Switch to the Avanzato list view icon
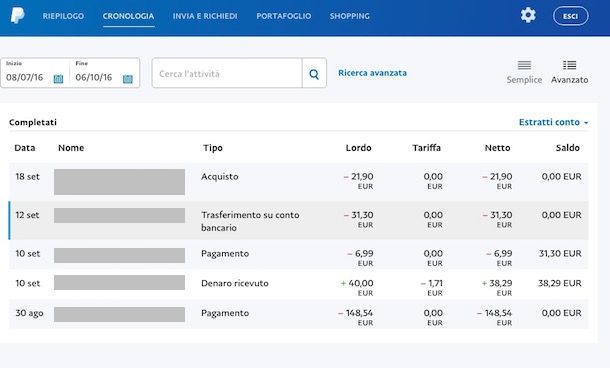Viewport: 610px width, 368px height. [570, 65]
